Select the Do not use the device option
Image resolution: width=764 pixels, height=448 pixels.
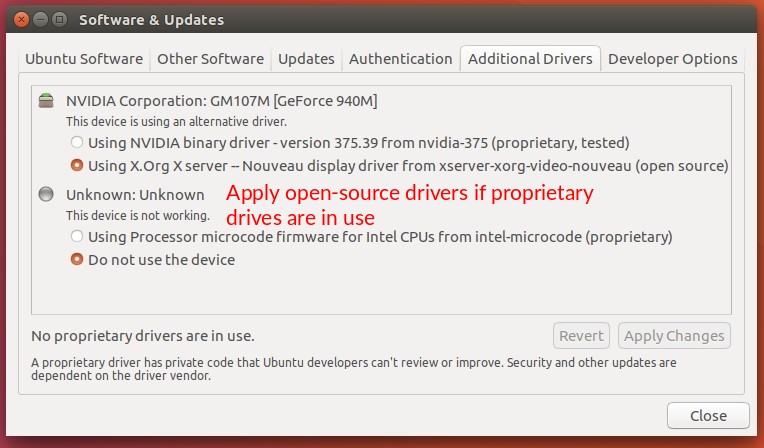coord(153,259)
